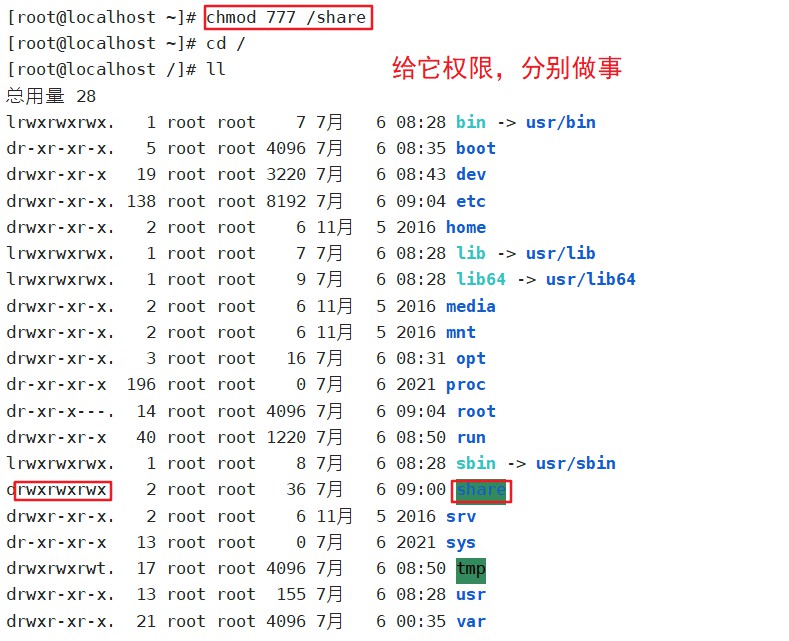The width and height of the screenshot is (789, 641).
Task: Click the link count '196' in proc row
Action: (141, 385)
